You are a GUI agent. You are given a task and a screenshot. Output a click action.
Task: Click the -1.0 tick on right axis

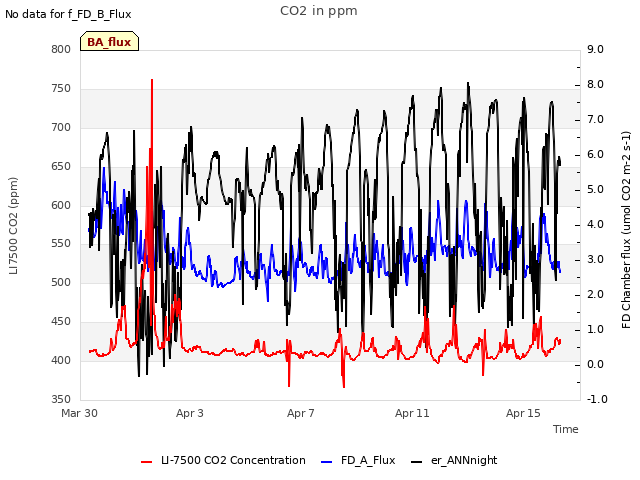coord(597,399)
